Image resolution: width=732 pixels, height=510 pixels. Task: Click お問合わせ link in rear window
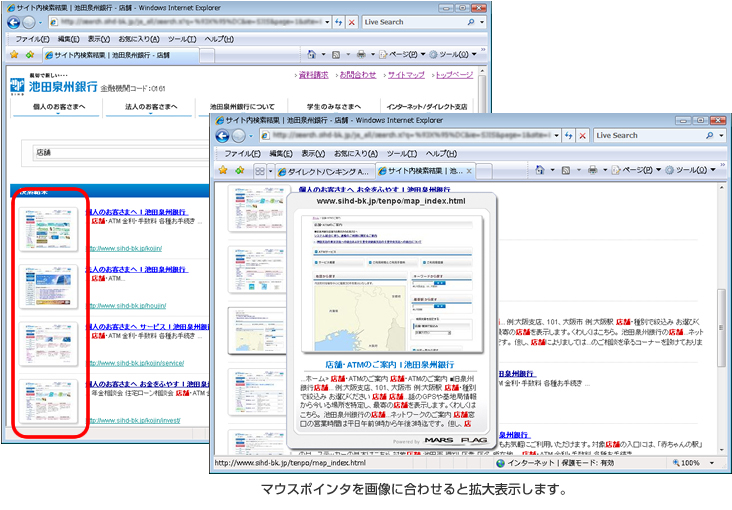click(x=358, y=75)
